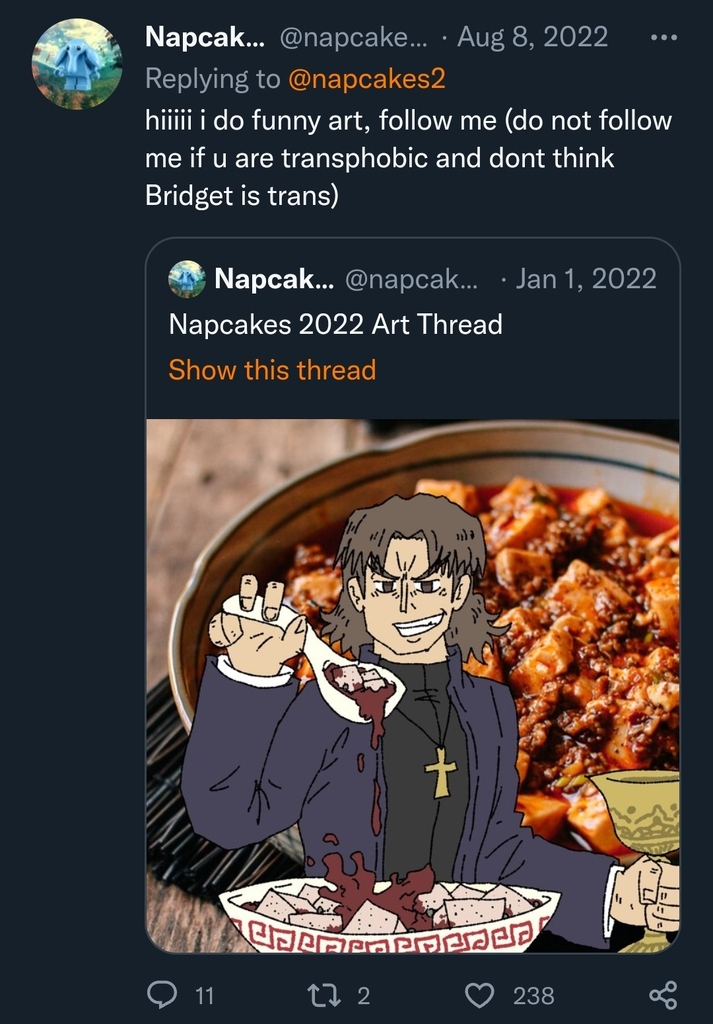The height and width of the screenshot is (1024, 713).
Task: Click the reply speech bubble icon
Action: 162,994
